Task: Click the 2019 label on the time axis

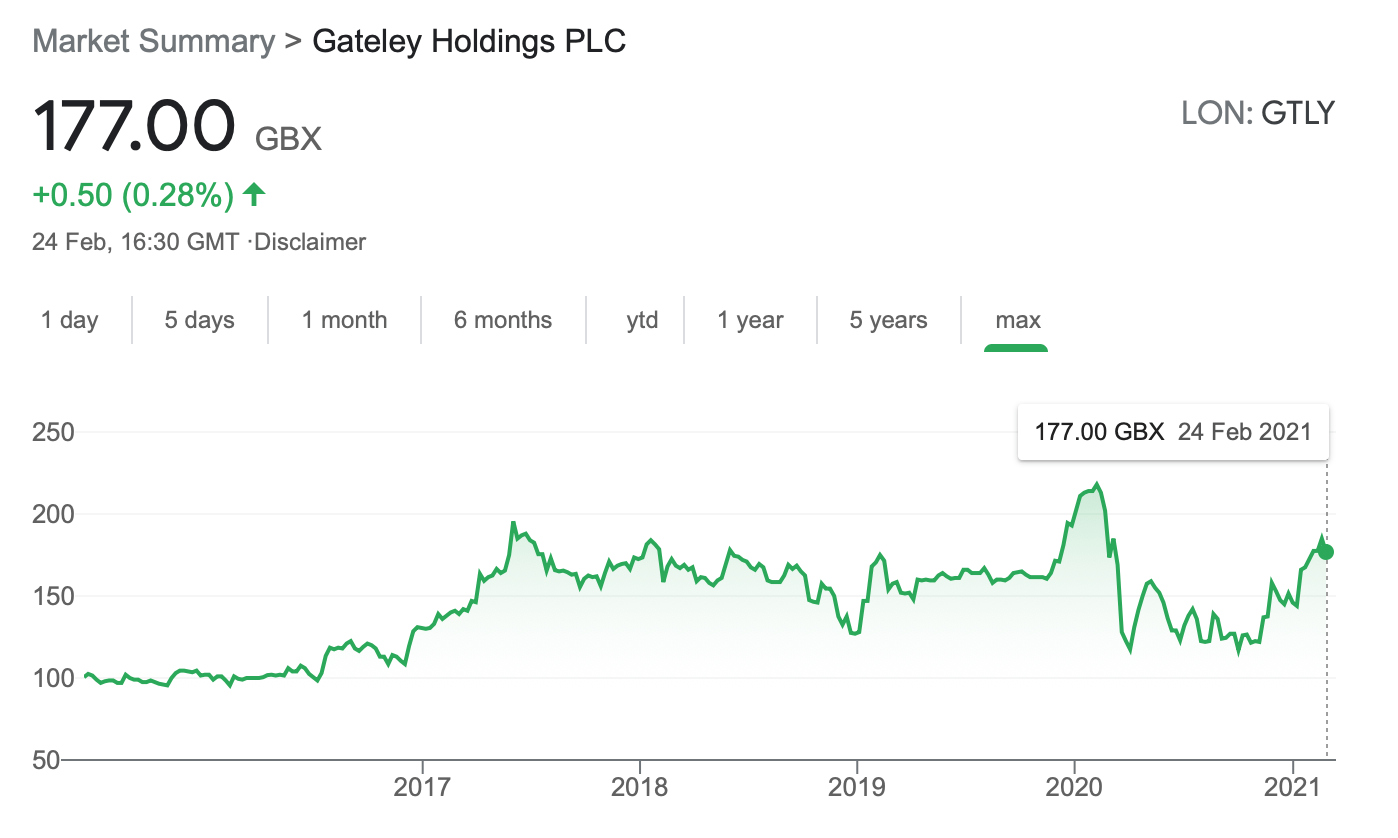Action: 857,786
